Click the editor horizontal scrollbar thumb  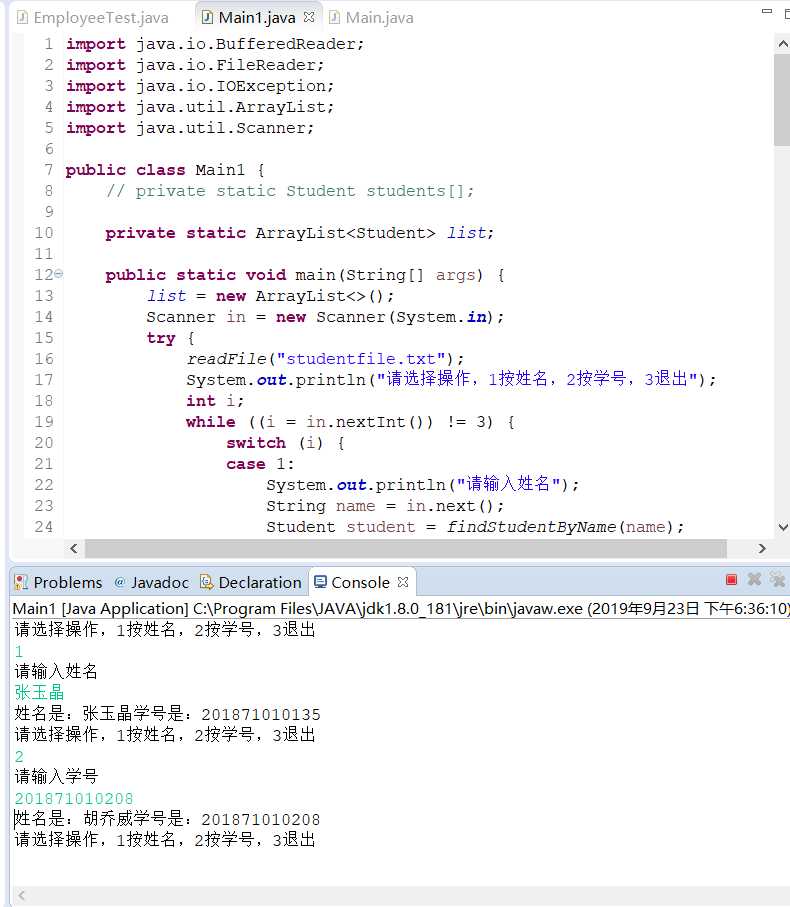click(x=405, y=548)
